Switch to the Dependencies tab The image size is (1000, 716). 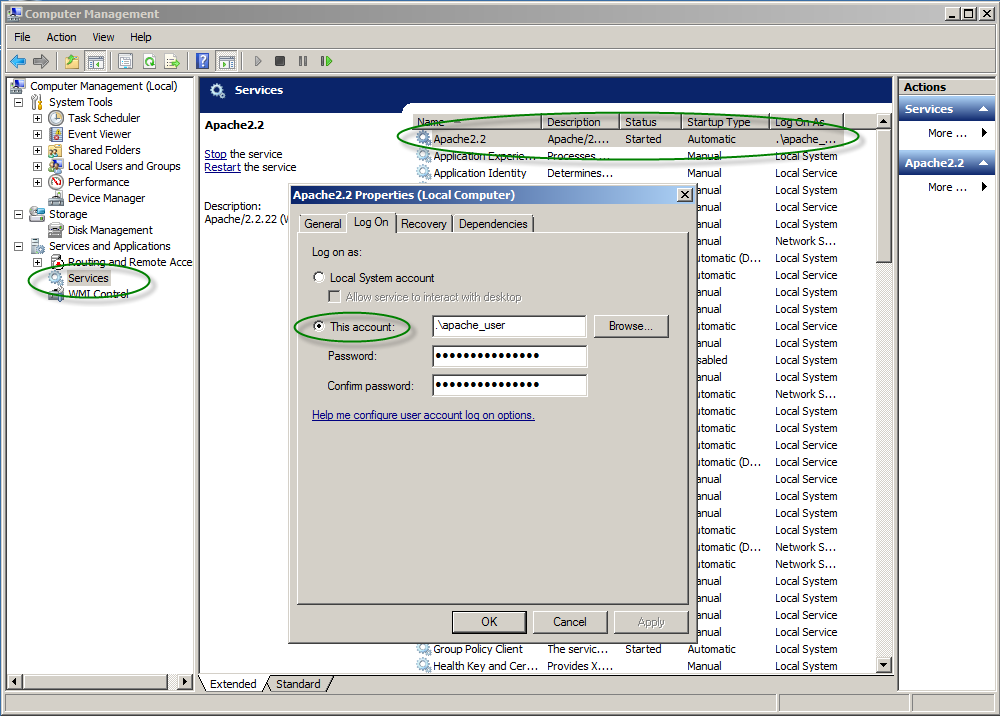(x=493, y=224)
